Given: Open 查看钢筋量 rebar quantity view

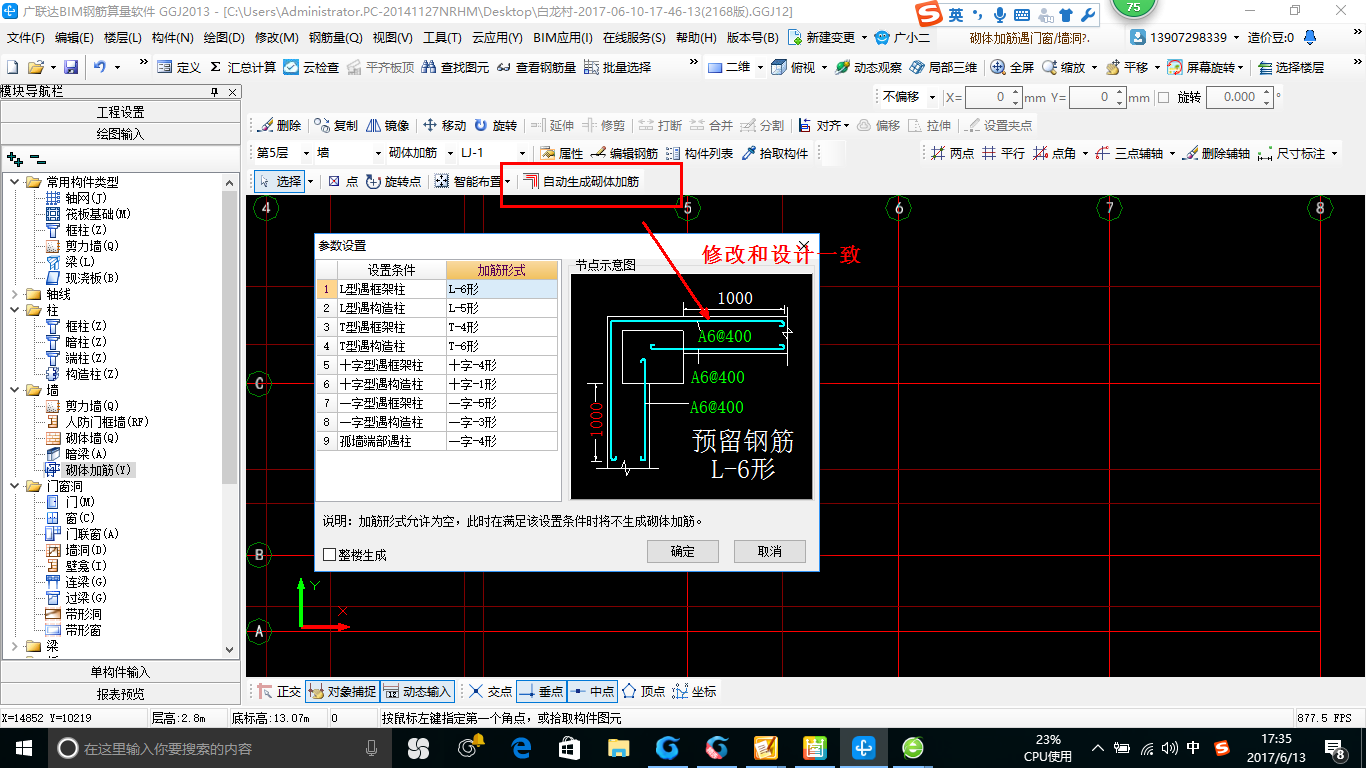Looking at the screenshot, I should [x=536, y=67].
